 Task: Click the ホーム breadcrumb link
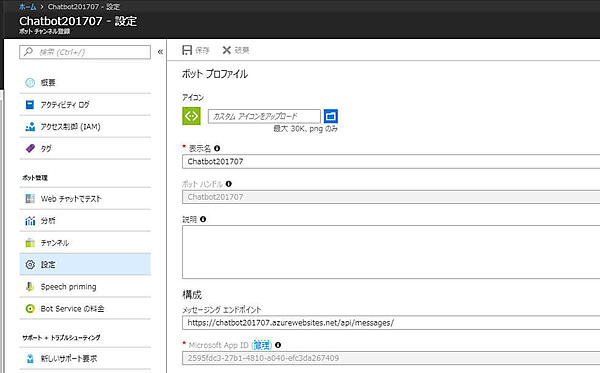pyautogui.click(x=28, y=7)
